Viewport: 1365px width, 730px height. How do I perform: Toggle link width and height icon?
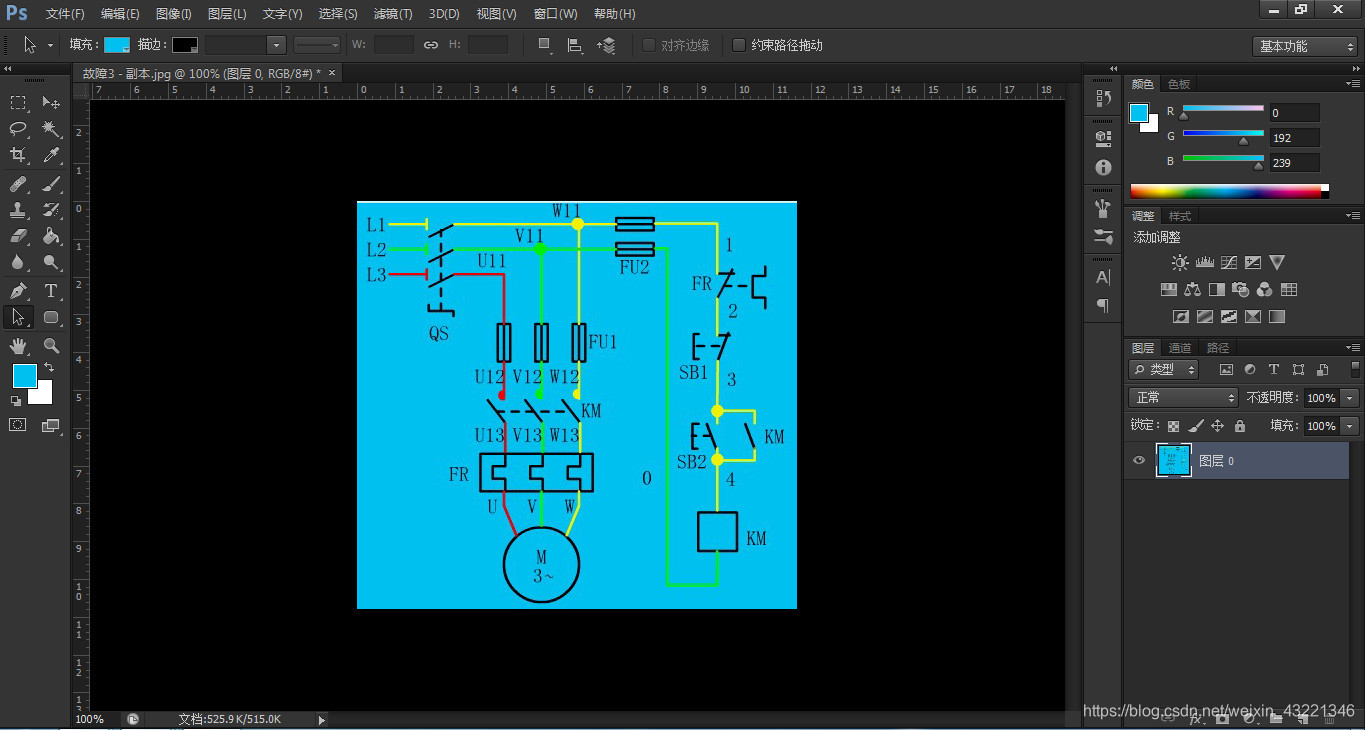click(431, 45)
